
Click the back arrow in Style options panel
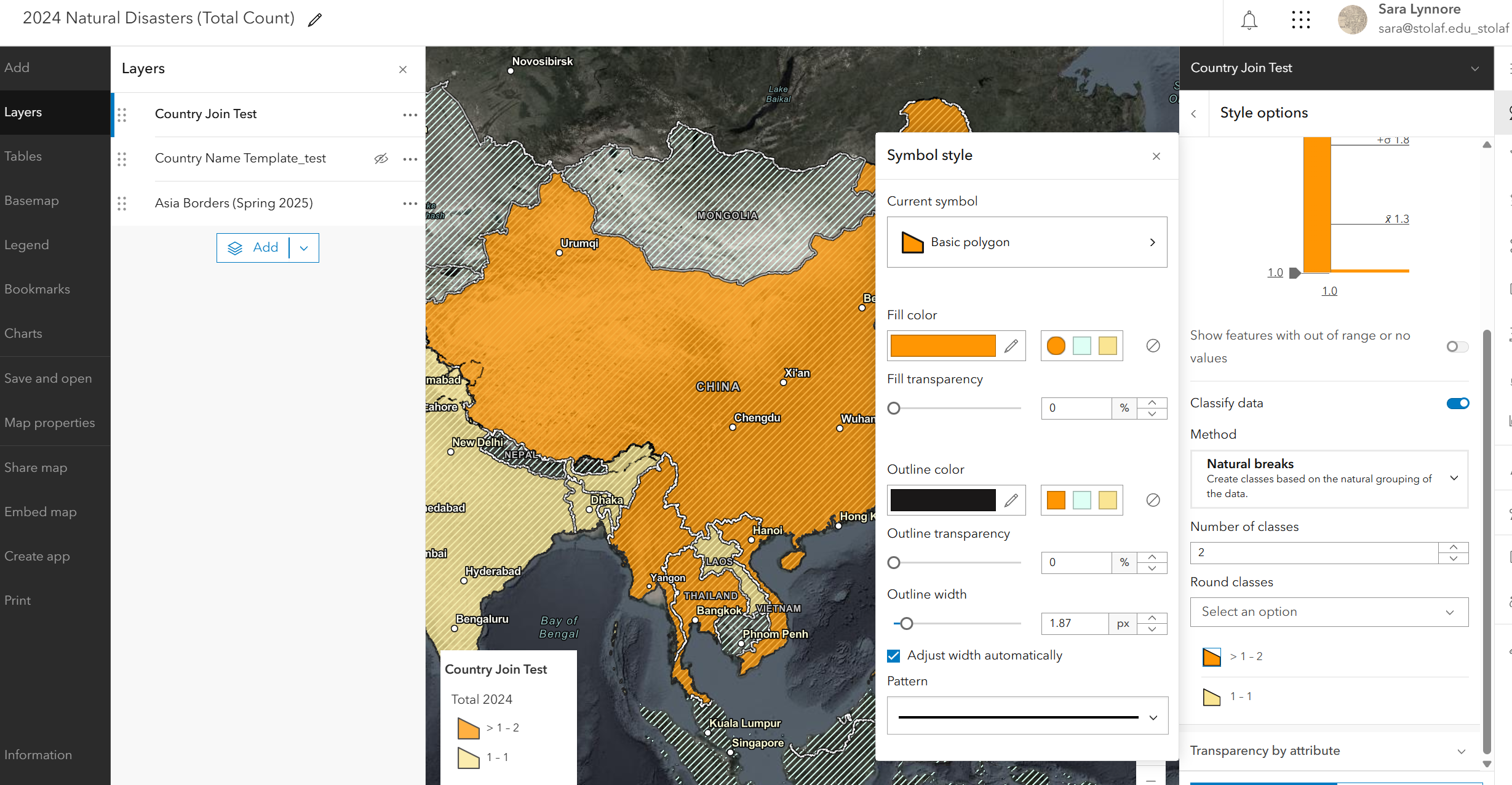[x=1194, y=113]
